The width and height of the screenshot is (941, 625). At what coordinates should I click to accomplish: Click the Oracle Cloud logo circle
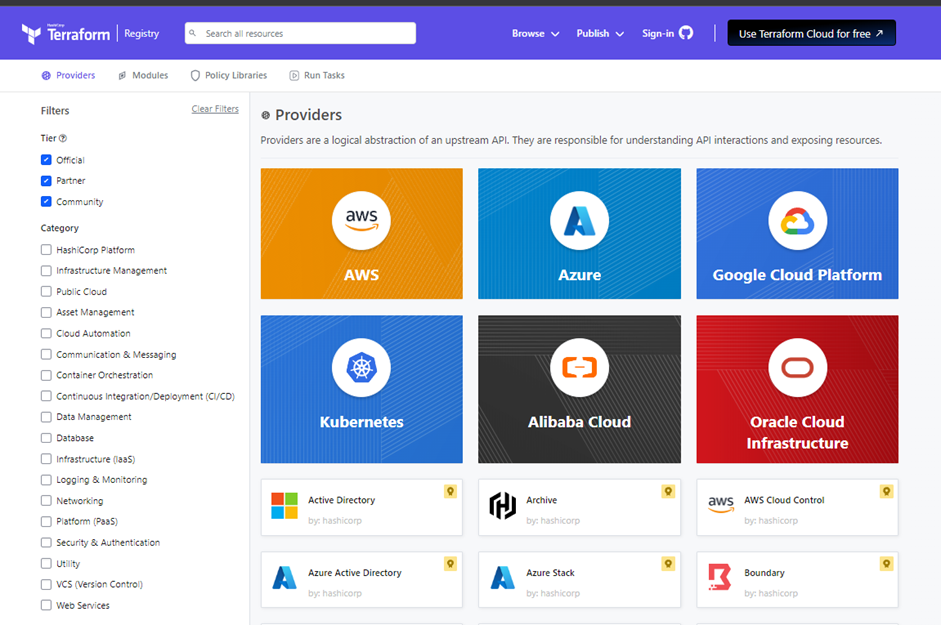(x=798, y=367)
